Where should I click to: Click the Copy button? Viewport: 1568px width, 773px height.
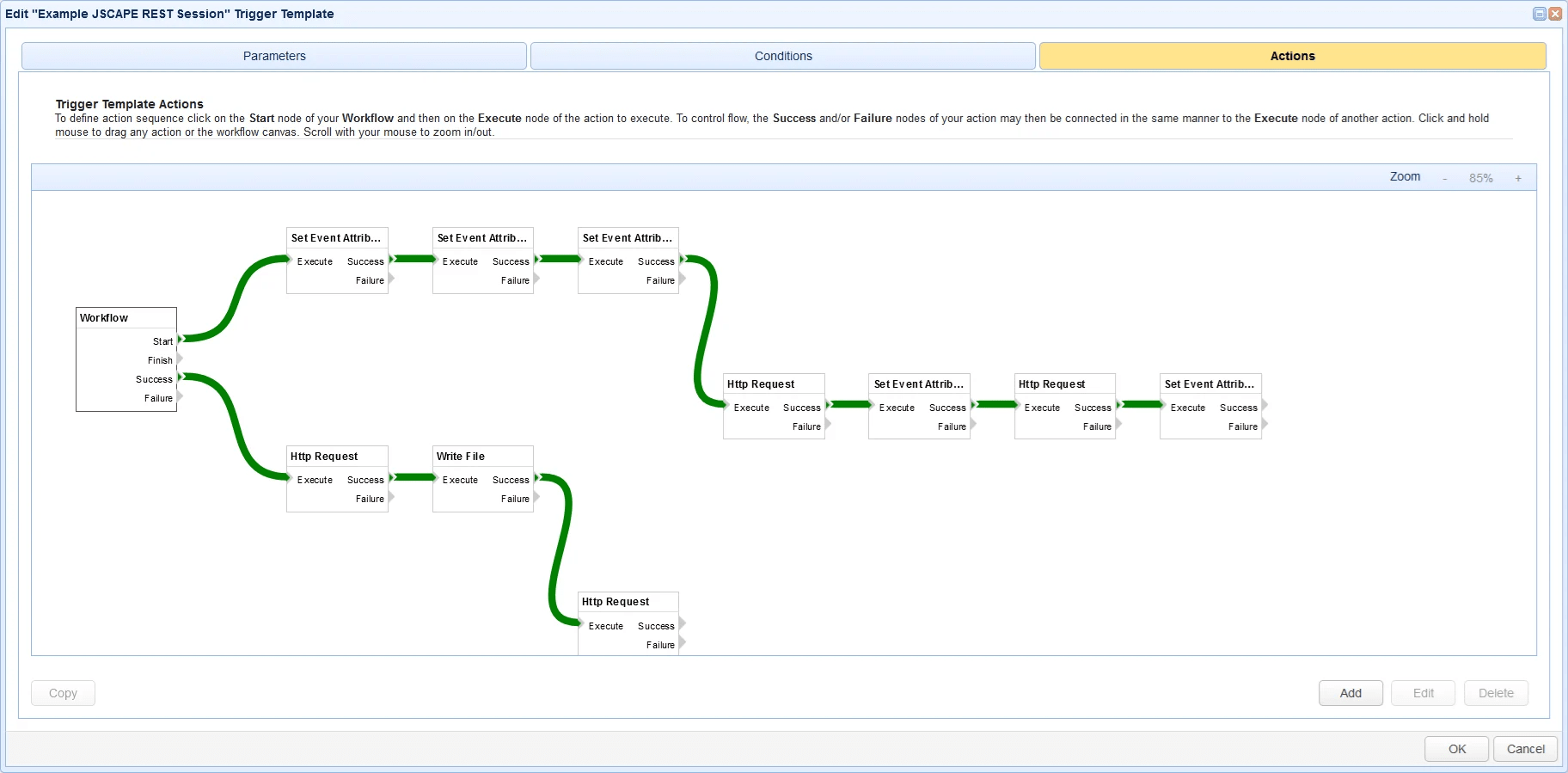point(63,693)
